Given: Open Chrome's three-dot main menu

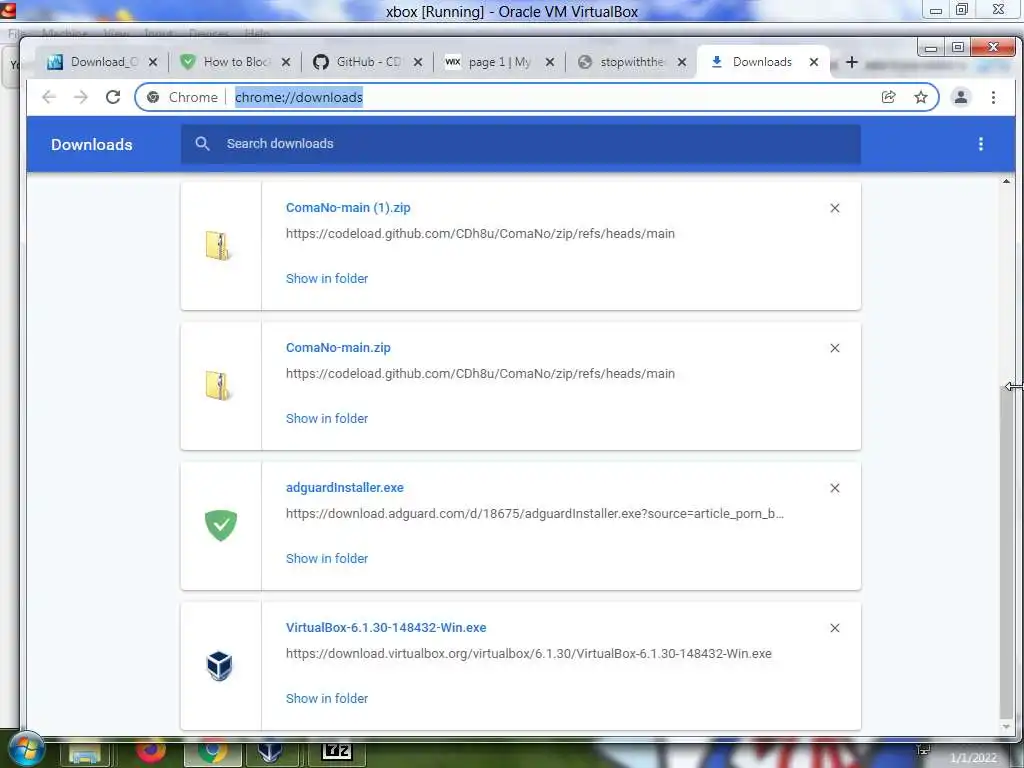Looking at the screenshot, I should (x=993, y=97).
